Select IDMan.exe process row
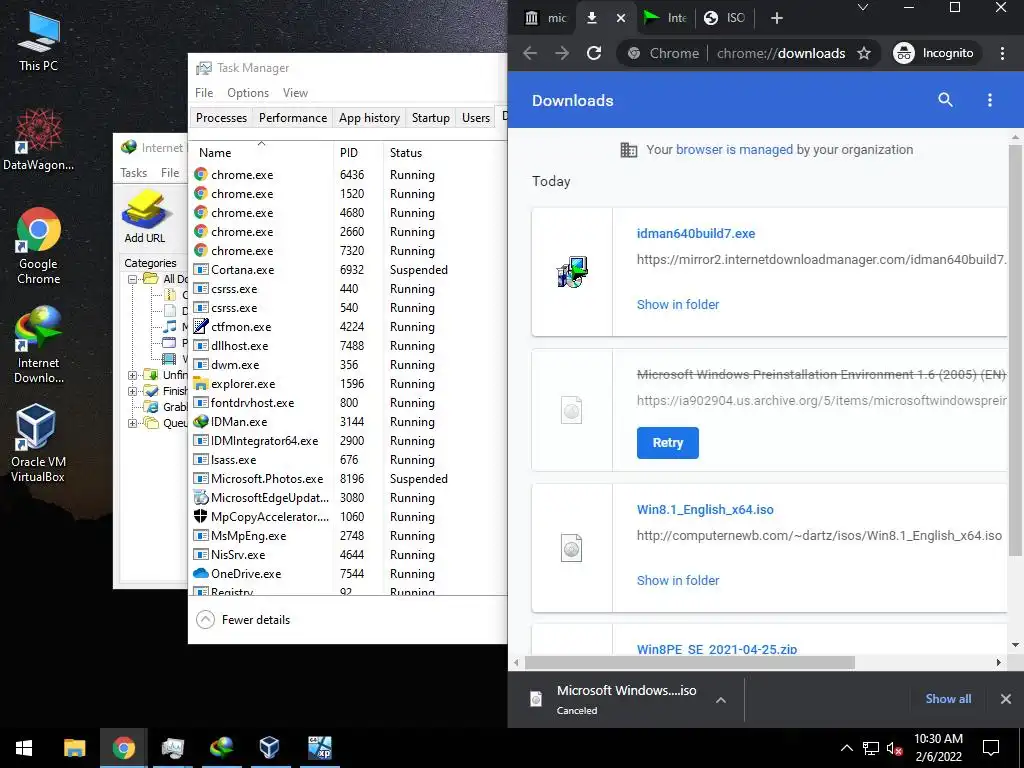This screenshot has height=768, width=1024. point(347,422)
